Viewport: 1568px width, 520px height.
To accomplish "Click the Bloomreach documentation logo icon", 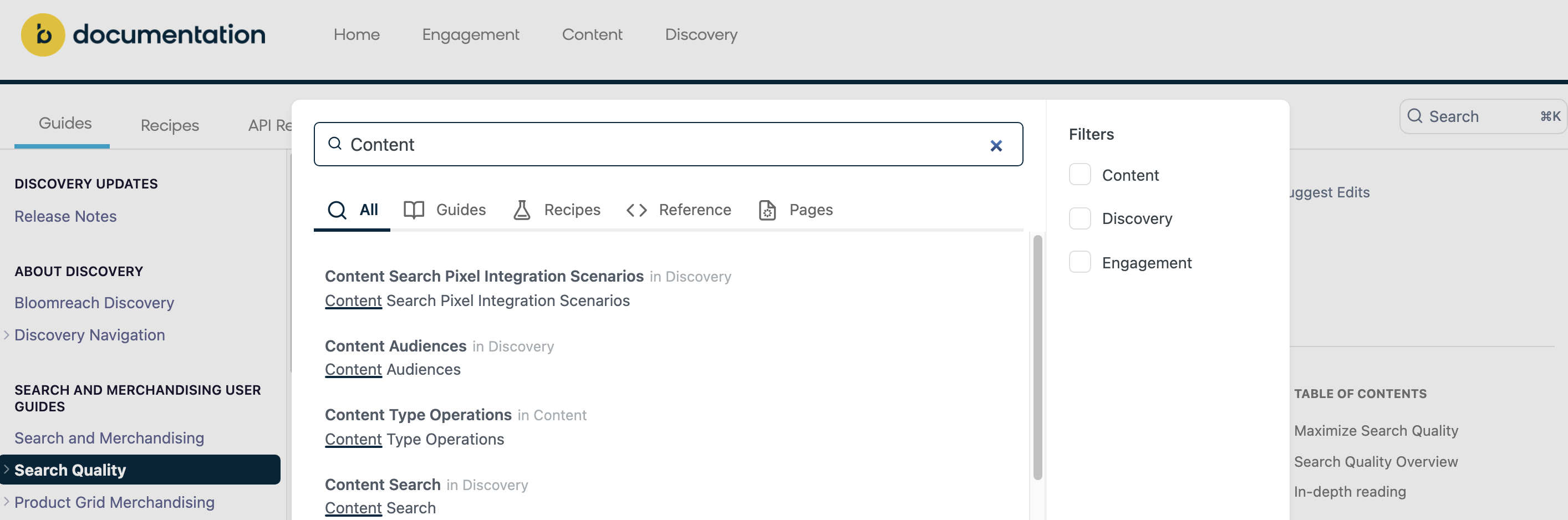I will (43, 35).
